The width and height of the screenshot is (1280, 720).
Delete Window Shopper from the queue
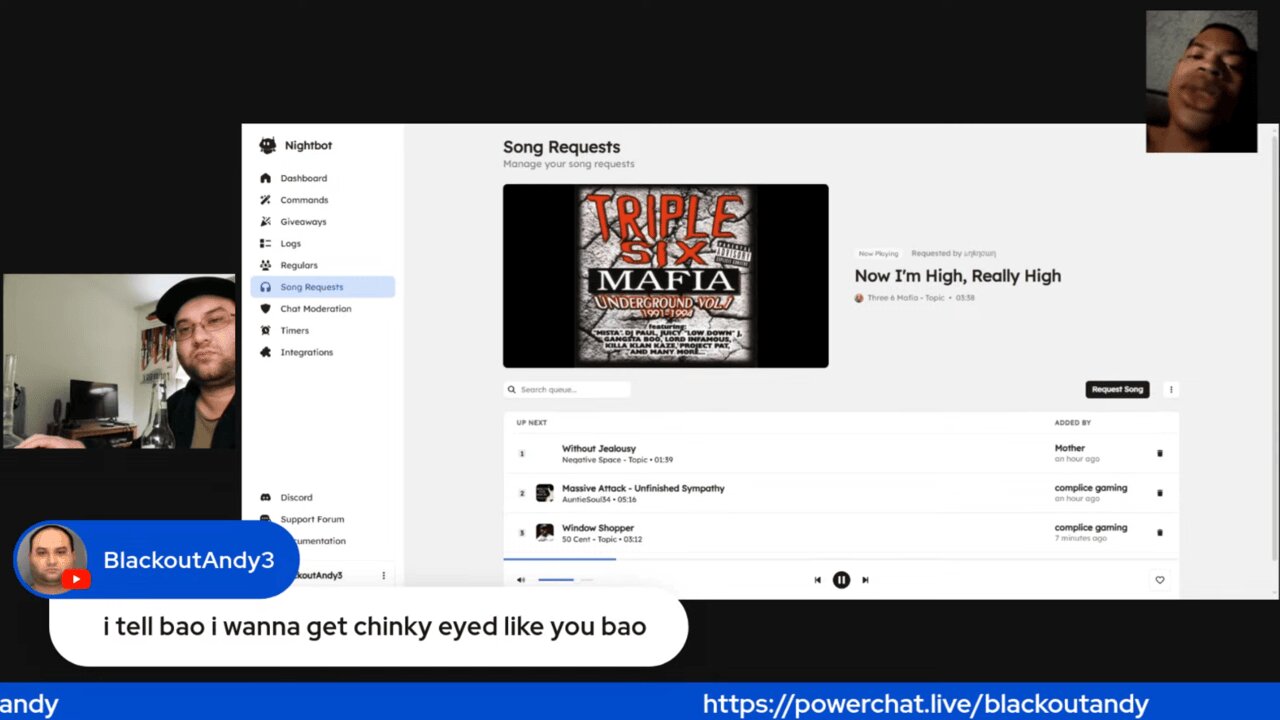pos(1160,532)
